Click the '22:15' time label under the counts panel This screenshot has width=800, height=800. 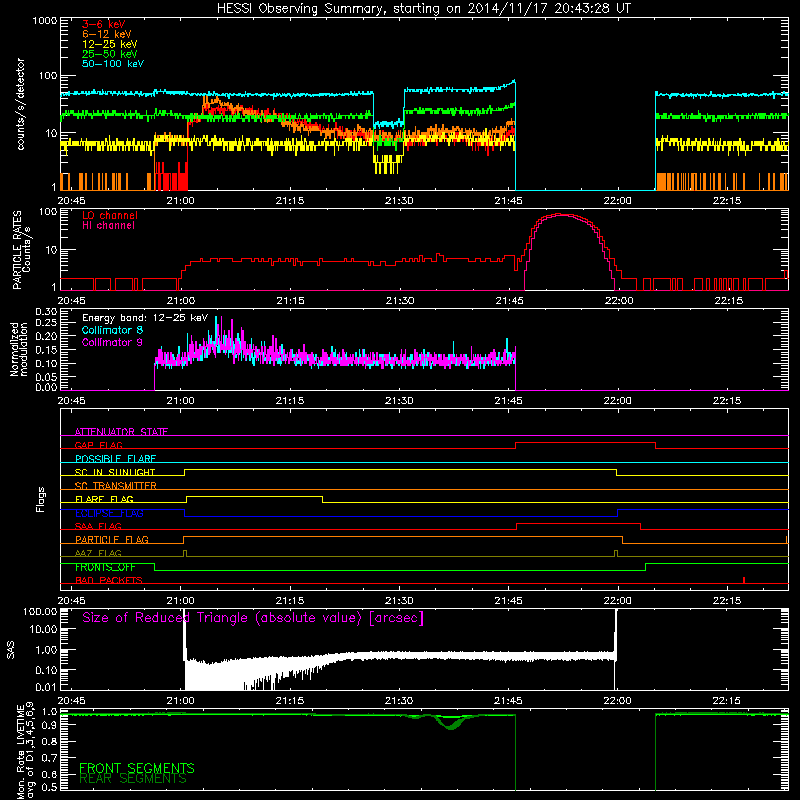coord(727,201)
